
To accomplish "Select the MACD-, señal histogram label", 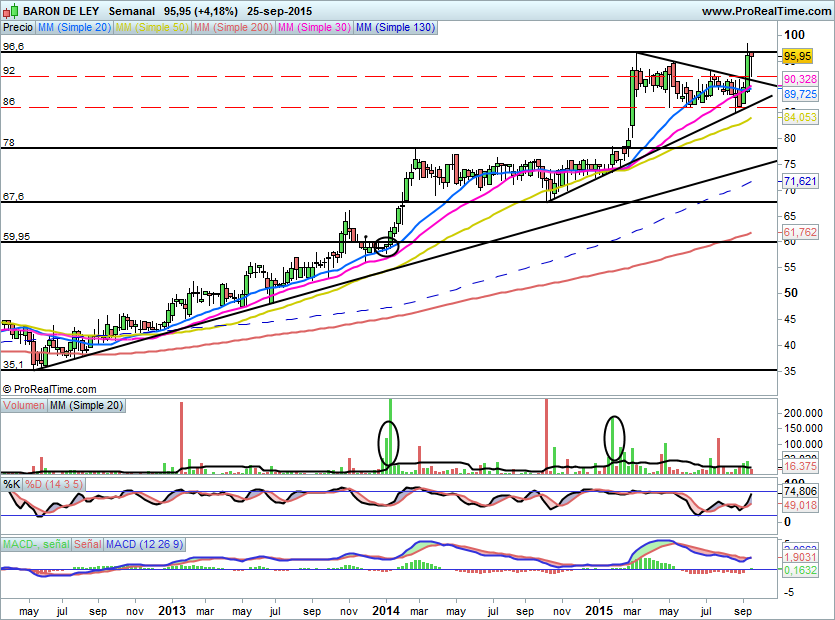I will (36, 544).
